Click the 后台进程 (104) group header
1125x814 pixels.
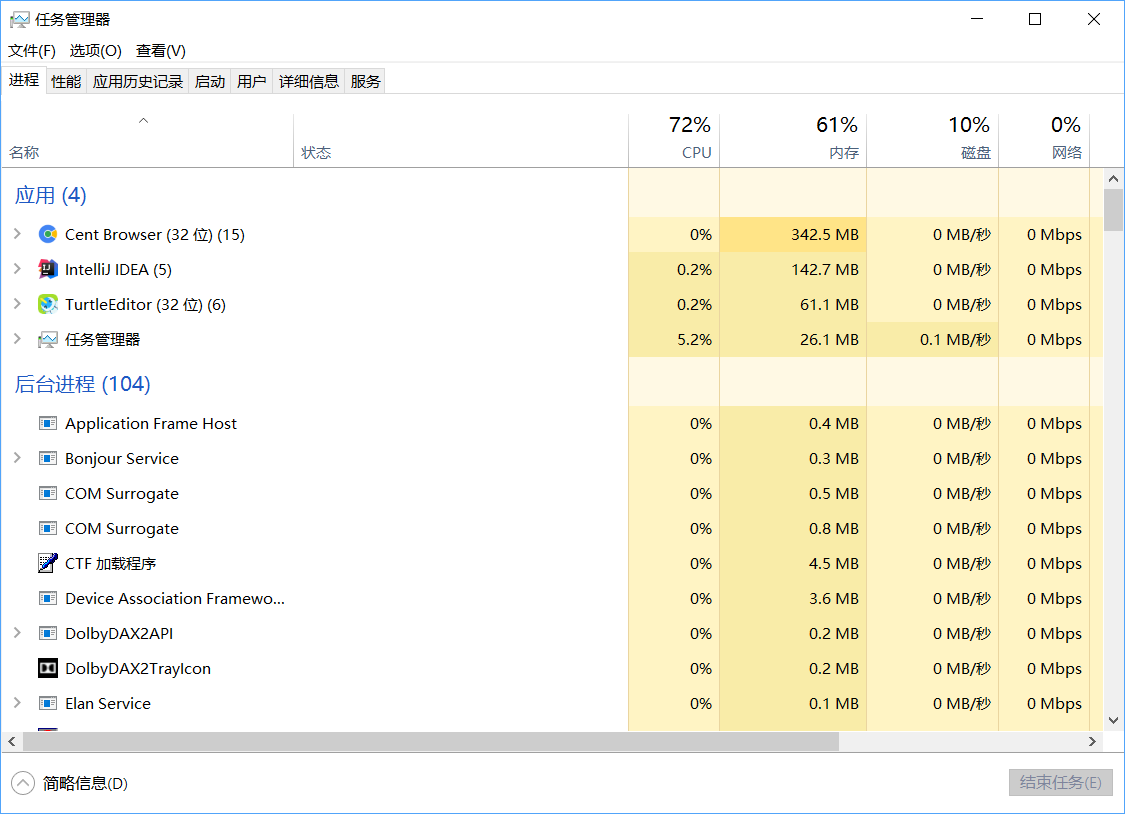83,384
